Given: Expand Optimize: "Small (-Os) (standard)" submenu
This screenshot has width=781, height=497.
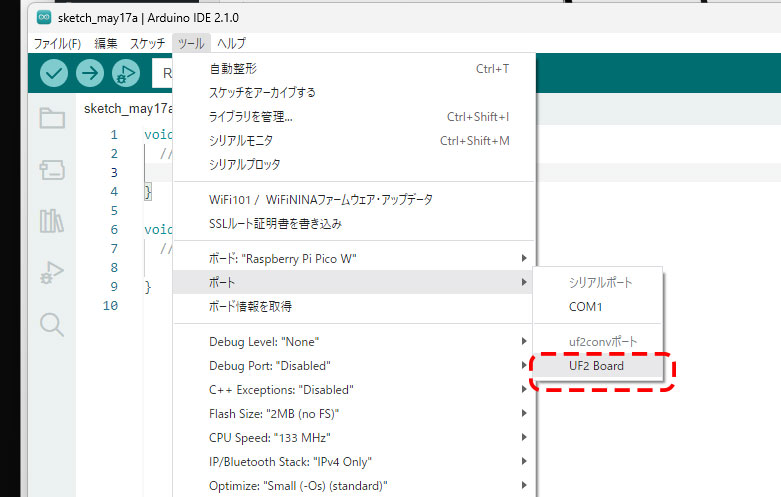Looking at the screenshot, I should (x=354, y=486).
